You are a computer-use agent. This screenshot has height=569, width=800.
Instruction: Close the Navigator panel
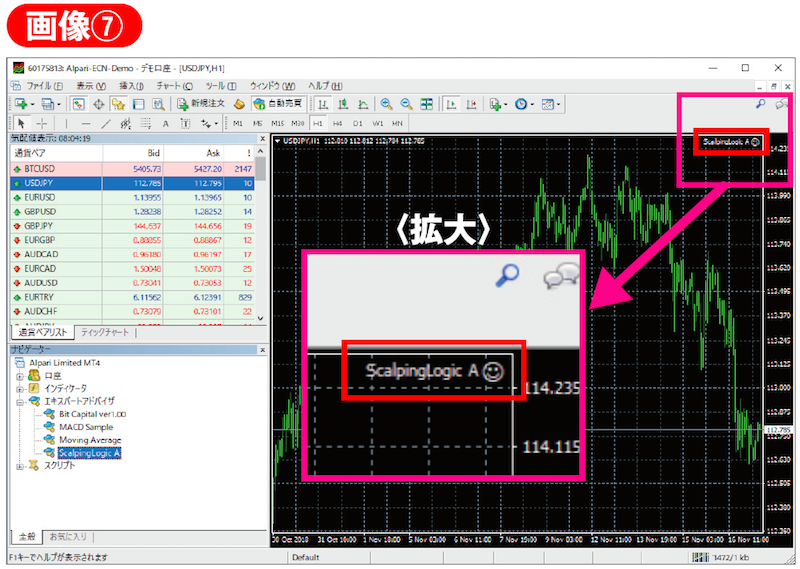coord(263,350)
